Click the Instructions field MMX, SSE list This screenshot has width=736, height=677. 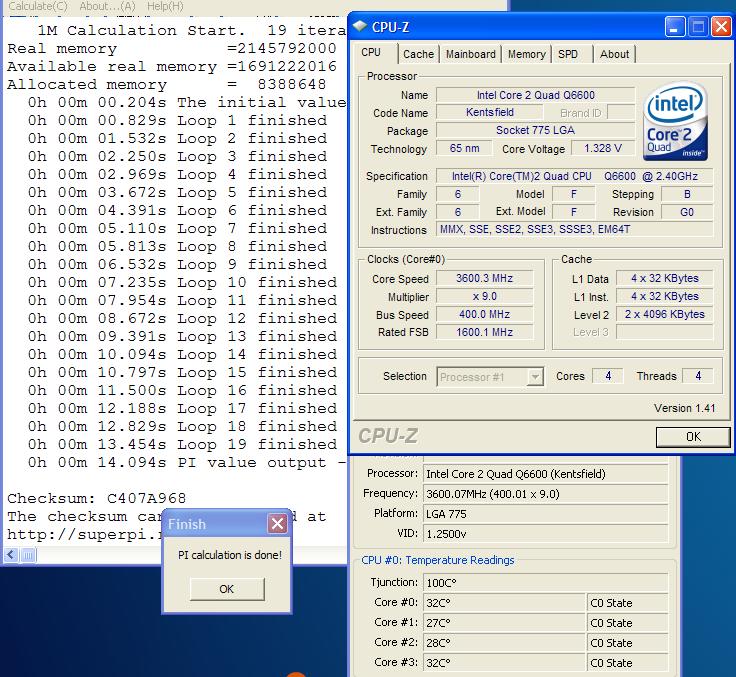575,229
